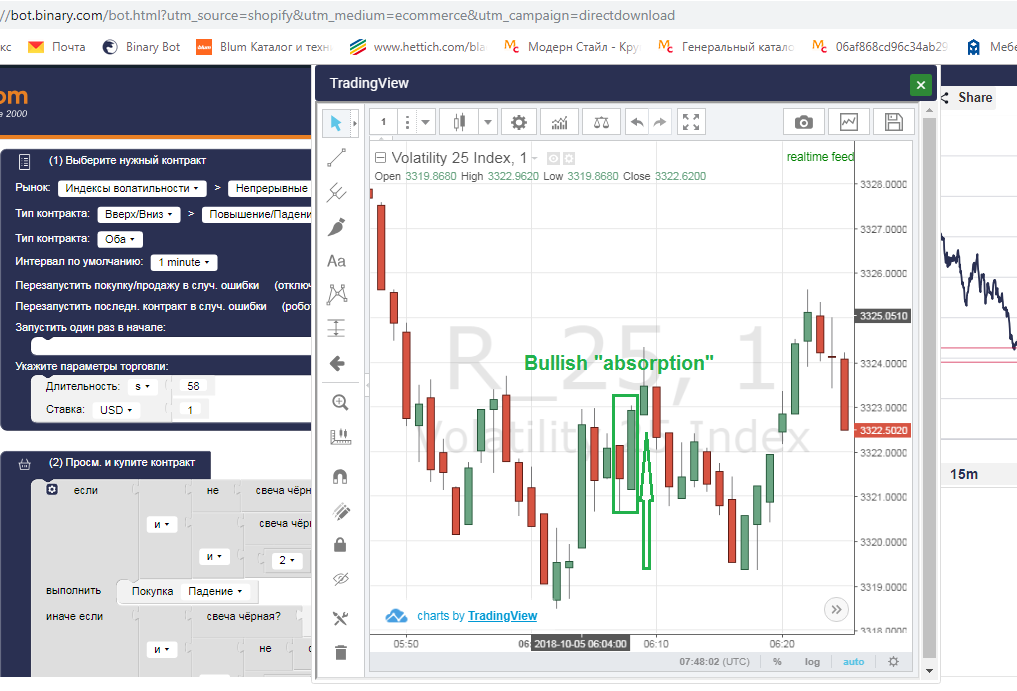Expand the '1 minute' interval dropdown
This screenshot has width=1017, height=691.
(x=184, y=262)
